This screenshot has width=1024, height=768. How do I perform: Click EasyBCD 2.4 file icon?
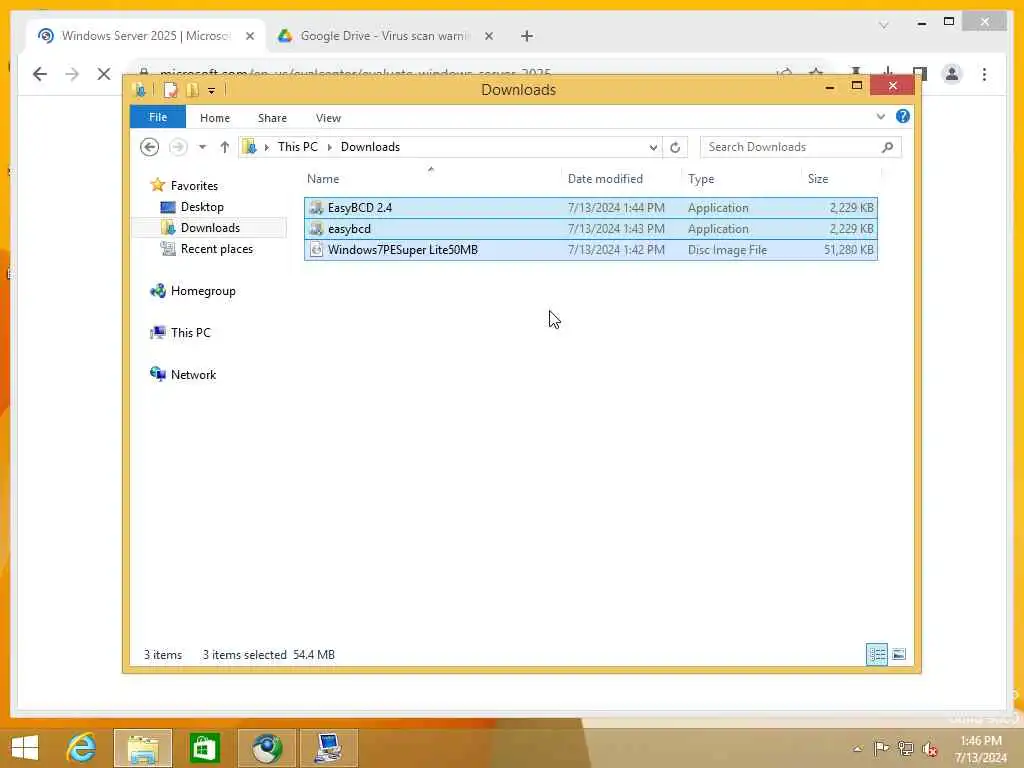(x=316, y=208)
